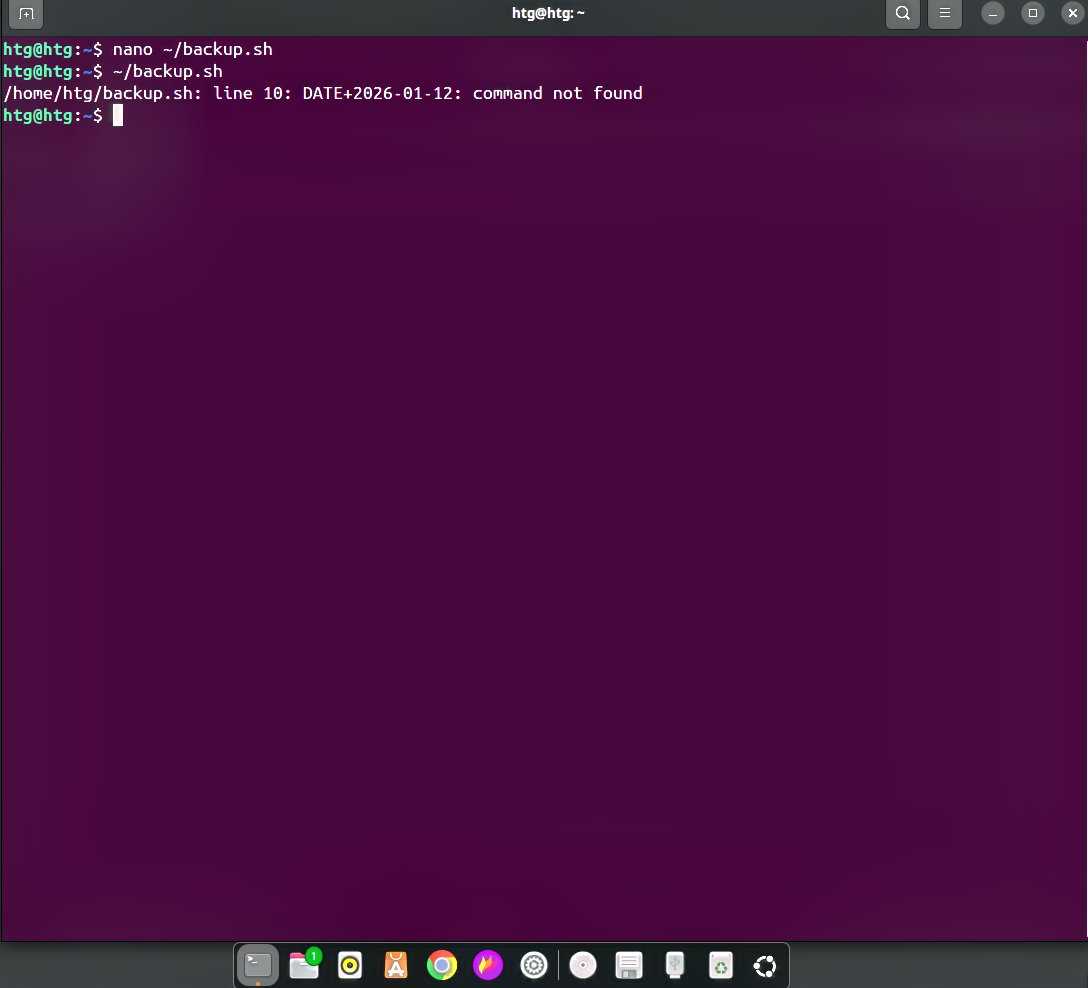Open the Ubuntu Software app in dock

click(x=396, y=965)
